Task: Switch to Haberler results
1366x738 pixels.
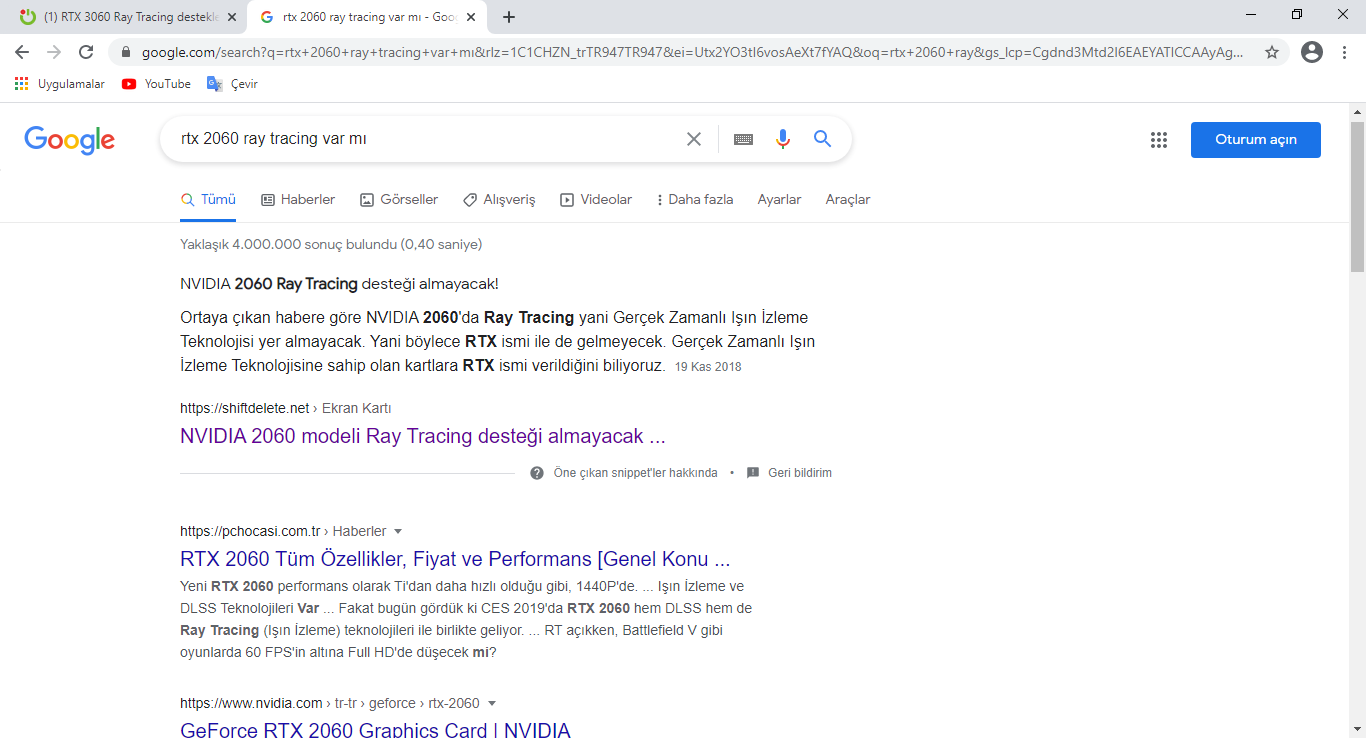Action: coord(298,200)
